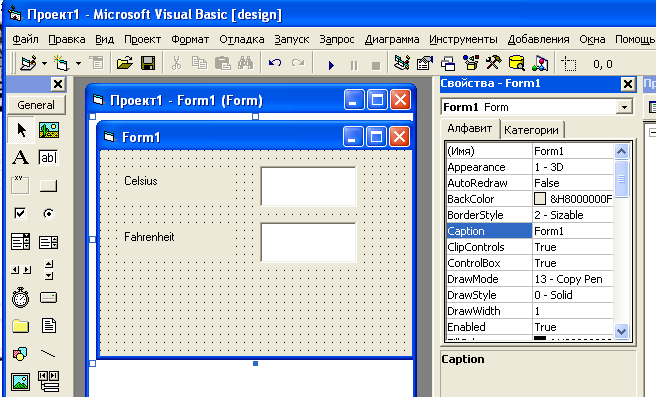The width and height of the screenshot is (656, 397).
Task: Select the PictureBox tool
Action: click(49, 130)
